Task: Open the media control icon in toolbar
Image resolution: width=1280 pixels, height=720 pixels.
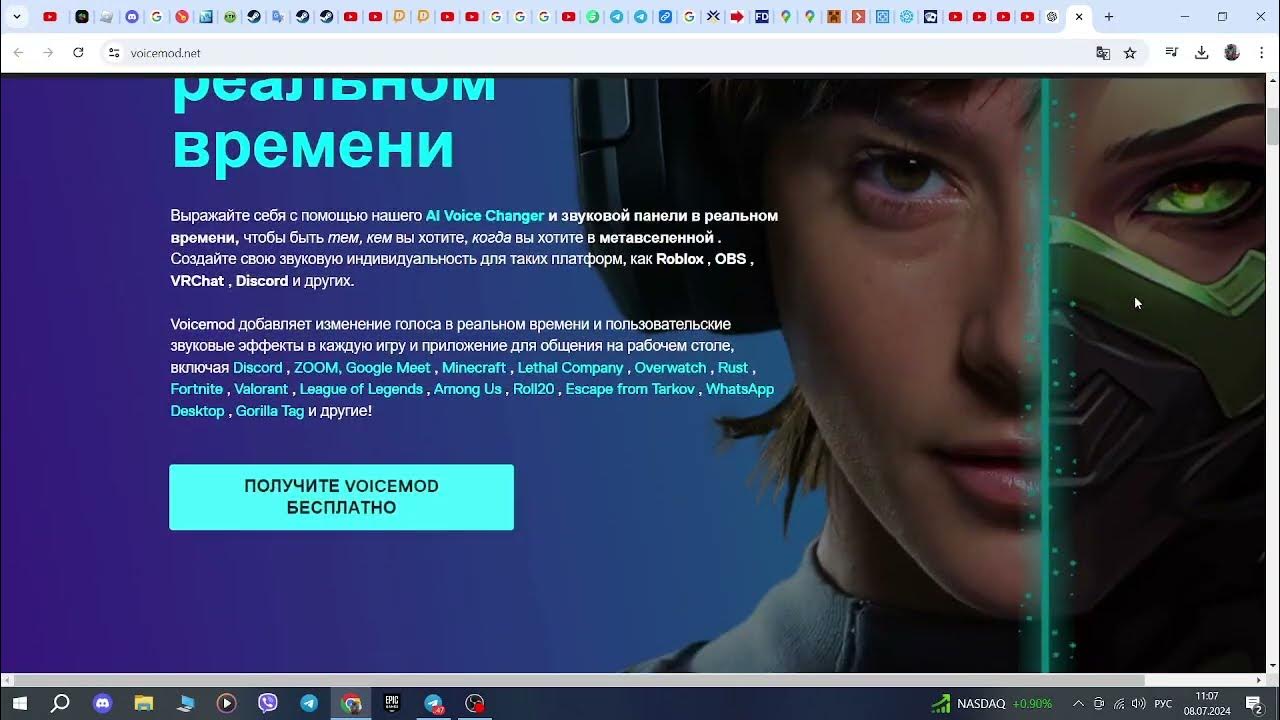Action: (x=1172, y=53)
